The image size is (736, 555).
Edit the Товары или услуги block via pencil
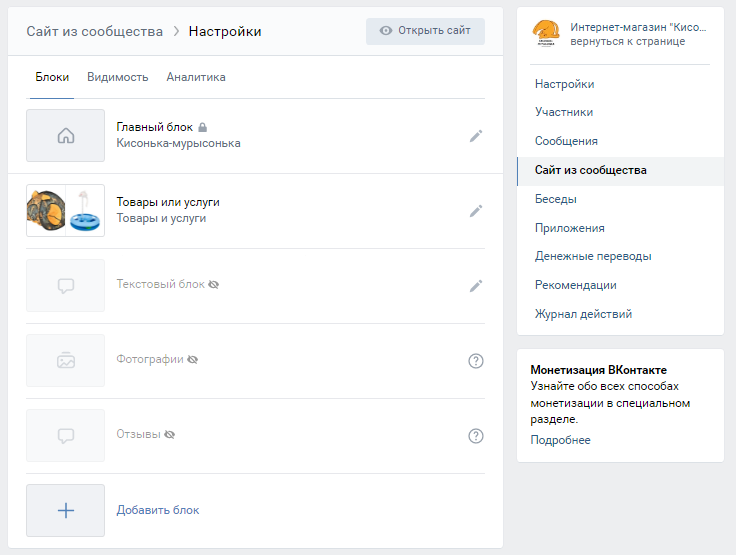coord(476,211)
